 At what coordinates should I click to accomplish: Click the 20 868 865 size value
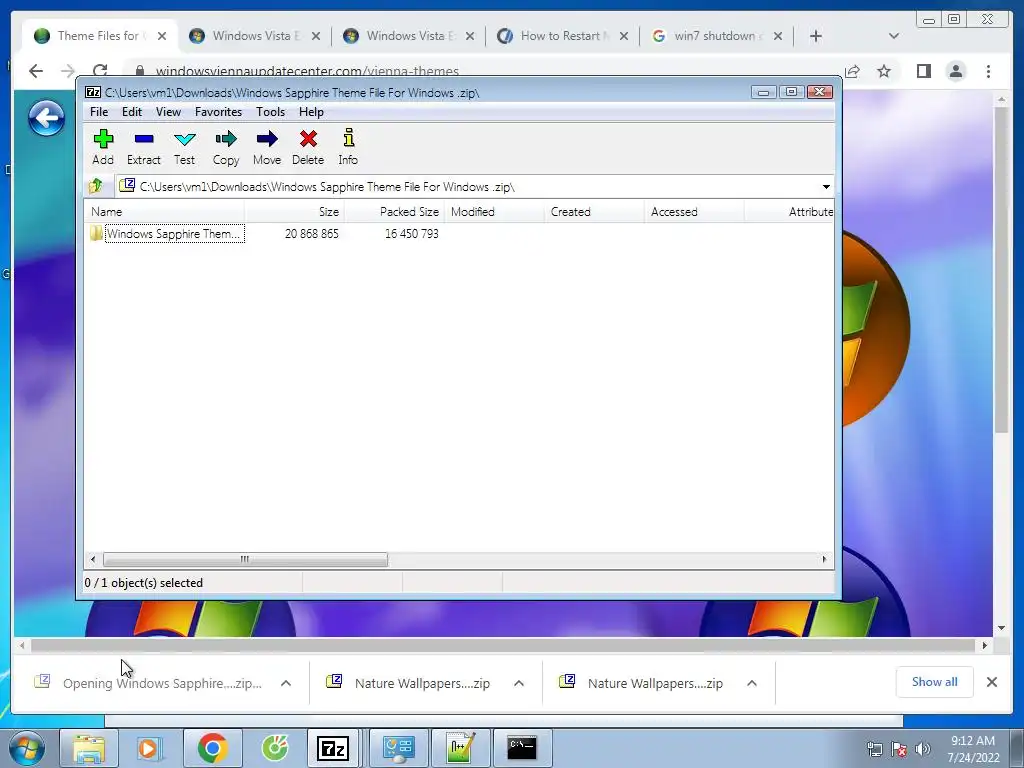coord(312,234)
